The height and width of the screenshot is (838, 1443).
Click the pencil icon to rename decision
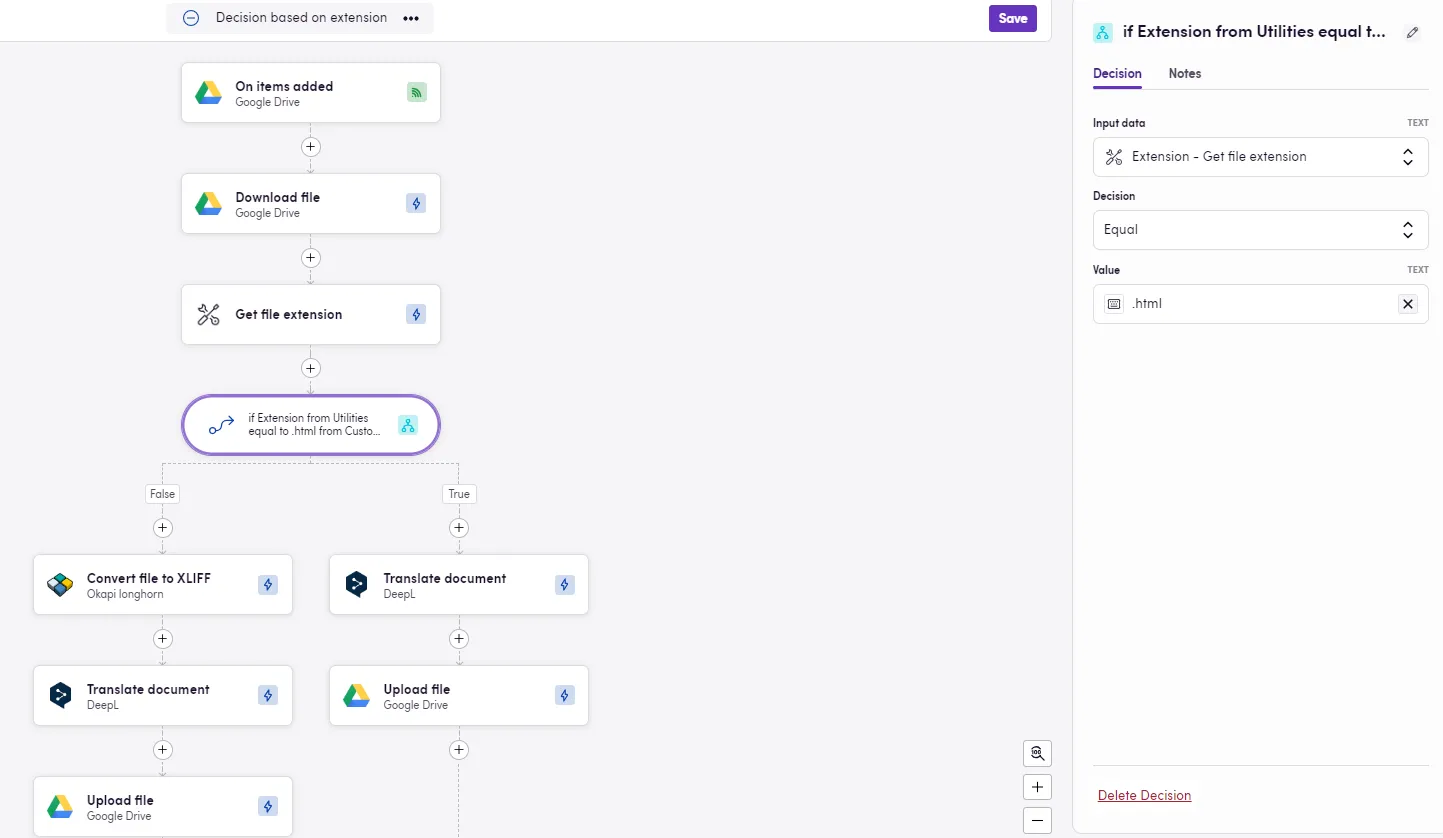1412,32
